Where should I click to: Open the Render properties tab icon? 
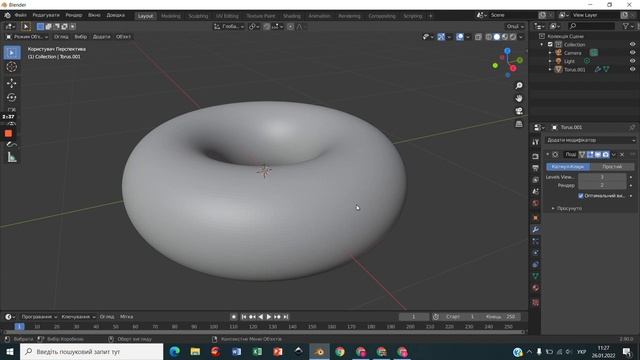point(536,156)
